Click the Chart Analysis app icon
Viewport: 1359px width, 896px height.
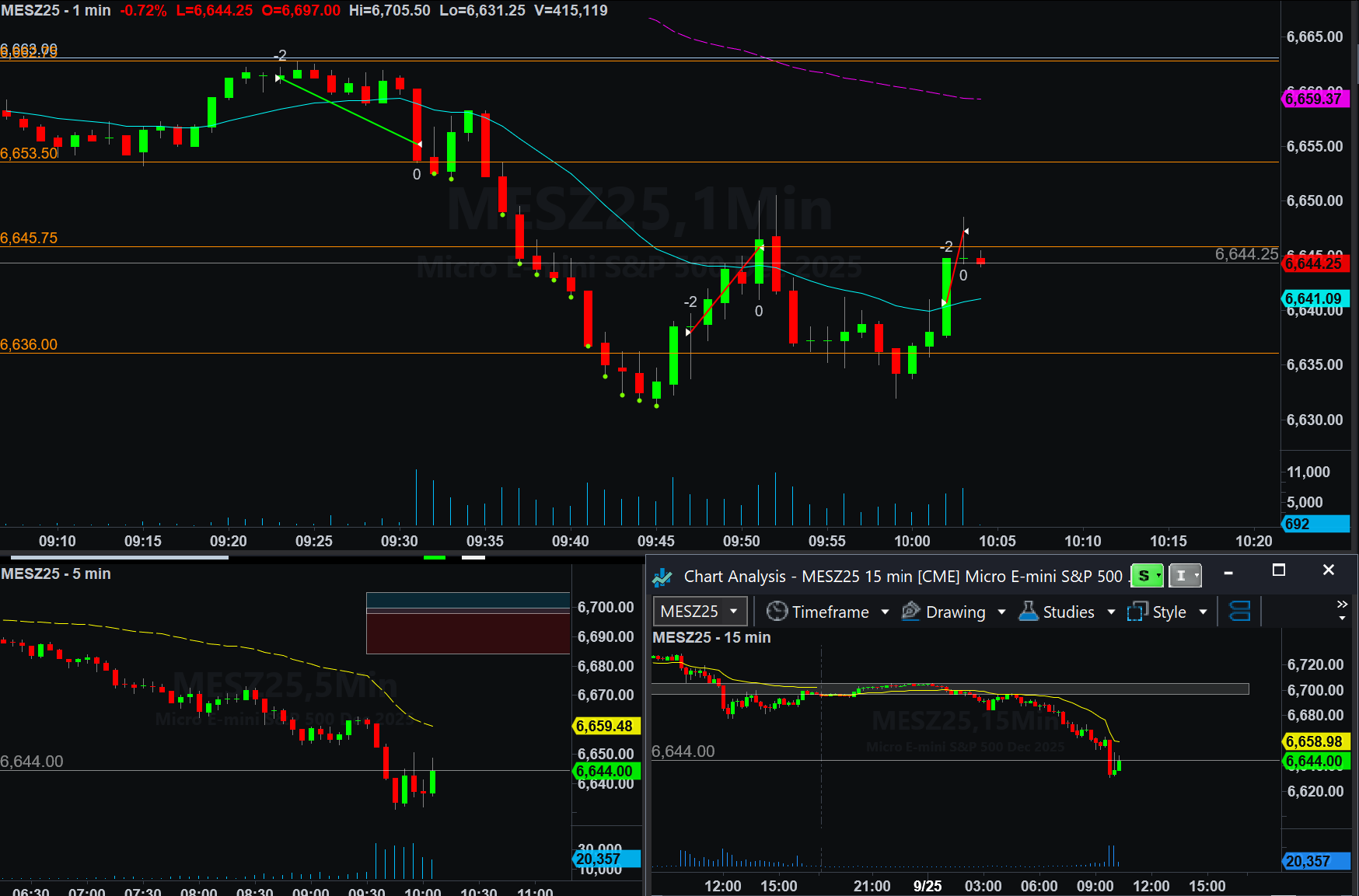point(662,577)
